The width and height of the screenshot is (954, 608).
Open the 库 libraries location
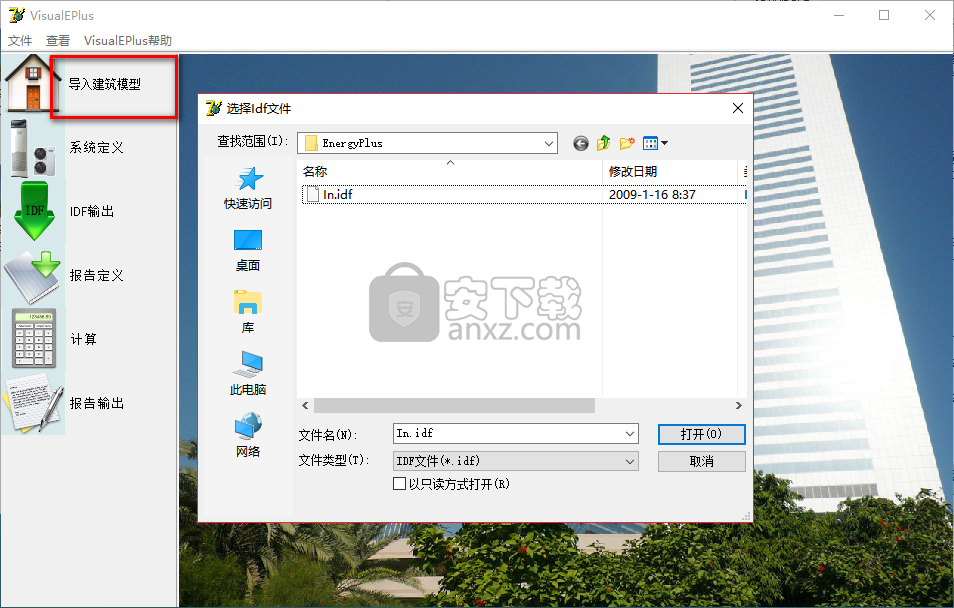pos(248,312)
